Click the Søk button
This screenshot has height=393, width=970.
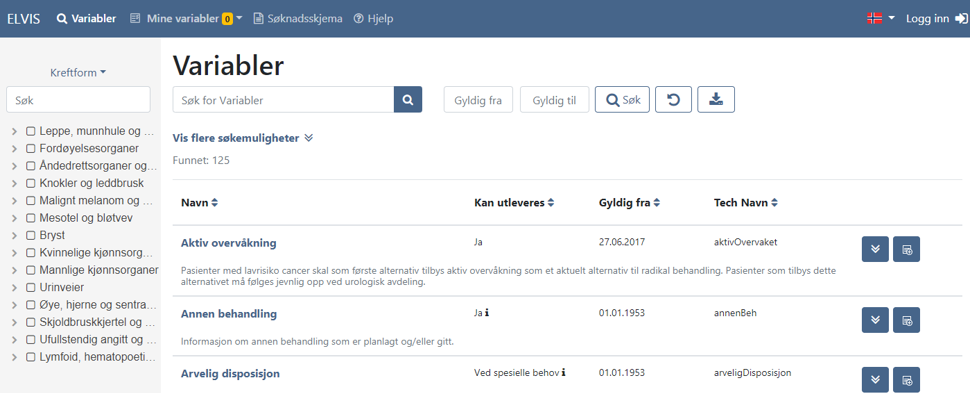[x=622, y=100]
